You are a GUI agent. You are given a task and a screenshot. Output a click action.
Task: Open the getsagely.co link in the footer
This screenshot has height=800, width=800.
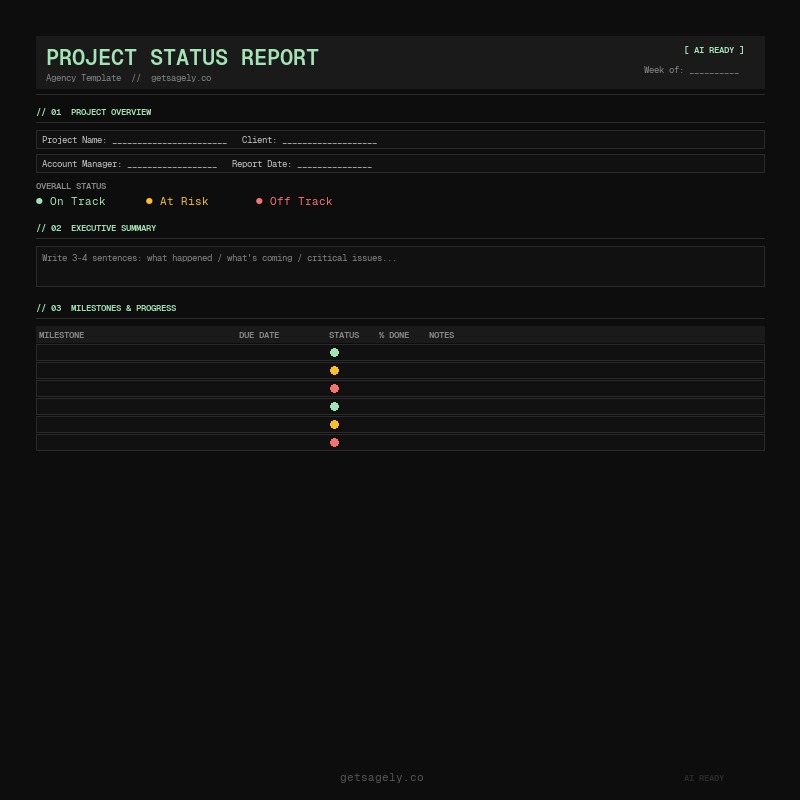click(x=381, y=777)
